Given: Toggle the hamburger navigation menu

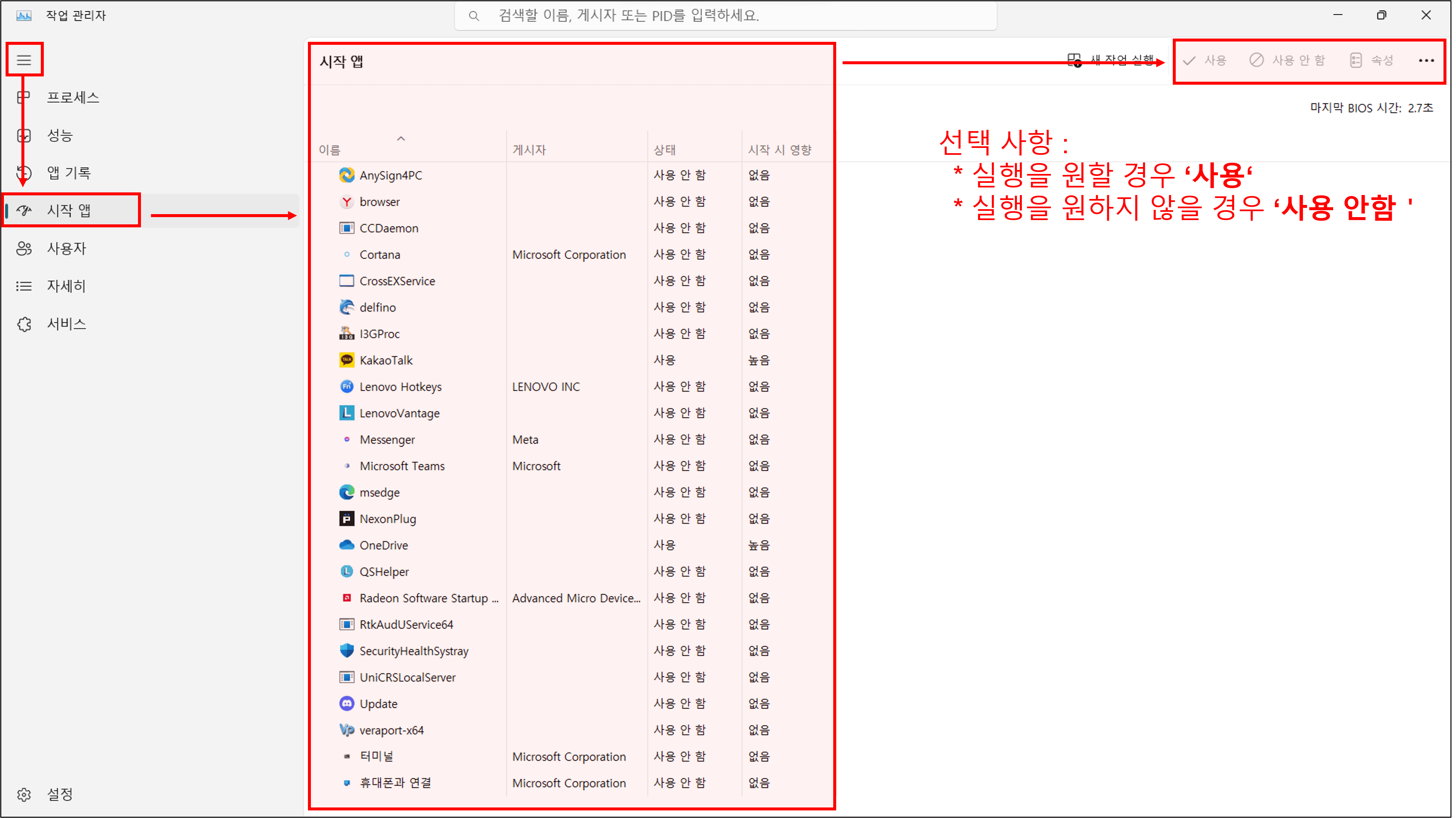Looking at the screenshot, I should [24, 60].
